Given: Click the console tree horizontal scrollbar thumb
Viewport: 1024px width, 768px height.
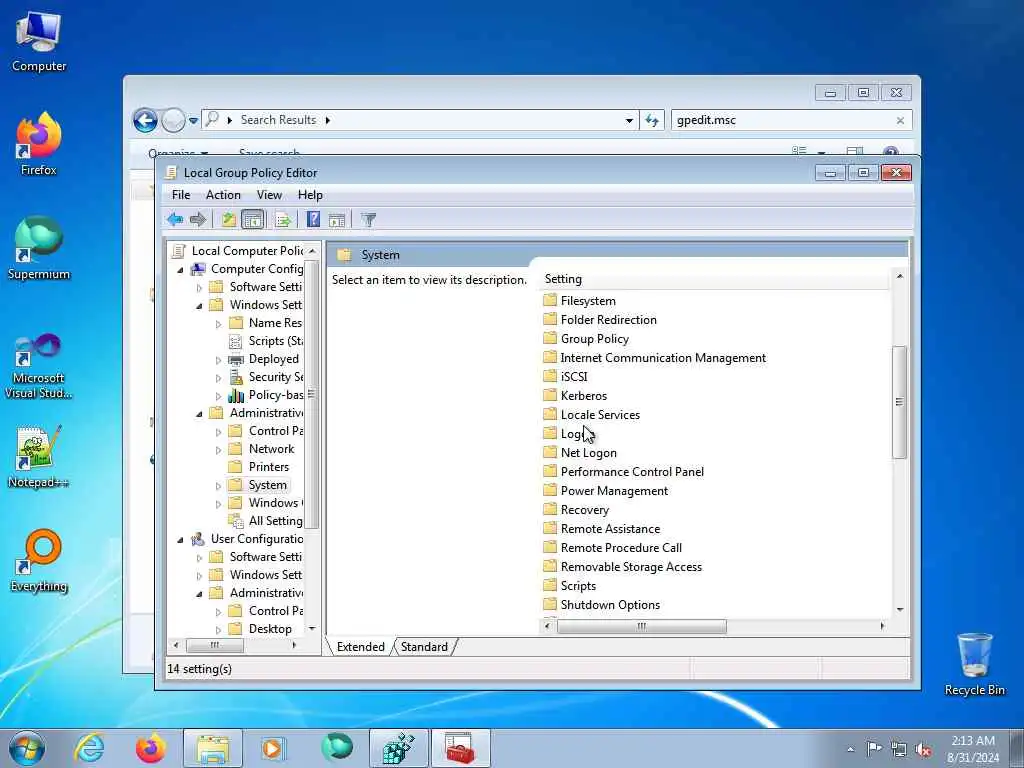Looking at the screenshot, I should (215, 645).
